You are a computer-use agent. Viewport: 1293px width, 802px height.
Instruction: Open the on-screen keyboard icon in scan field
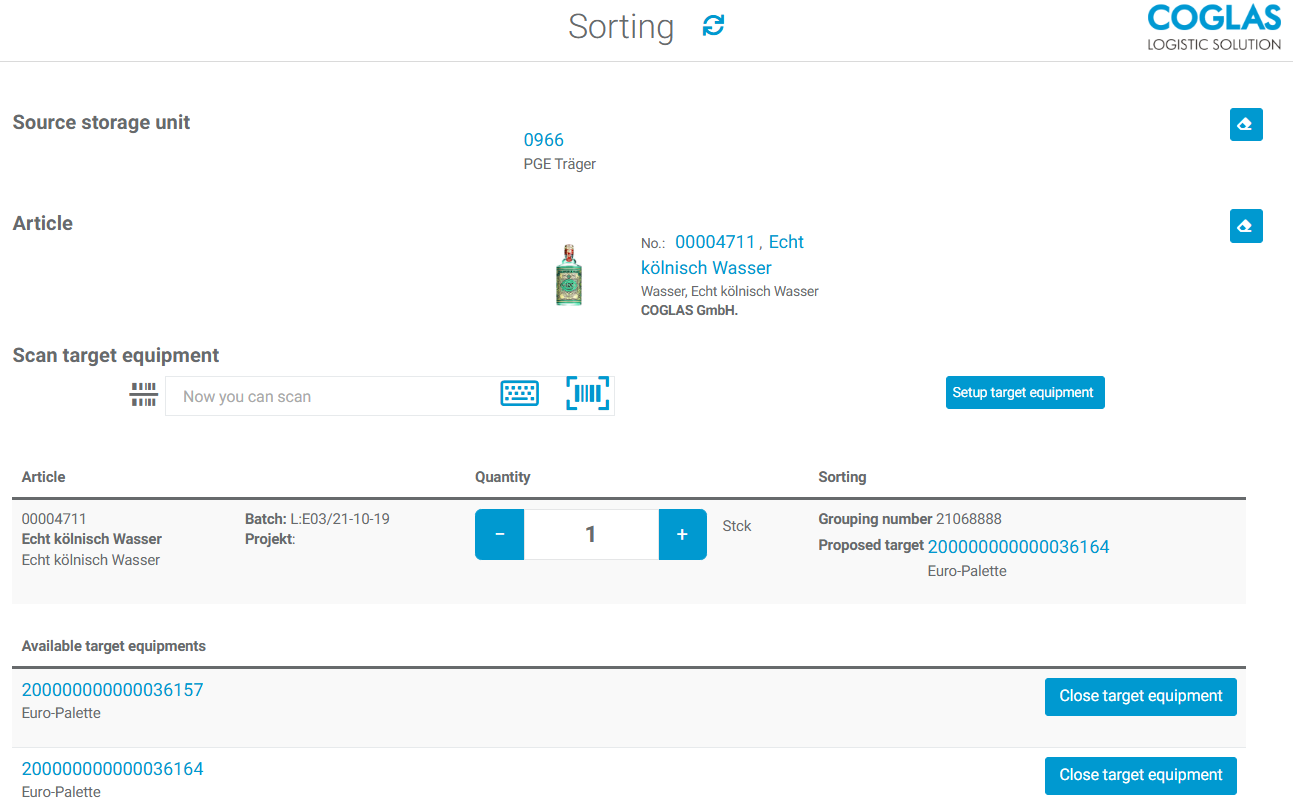click(x=520, y=394)
